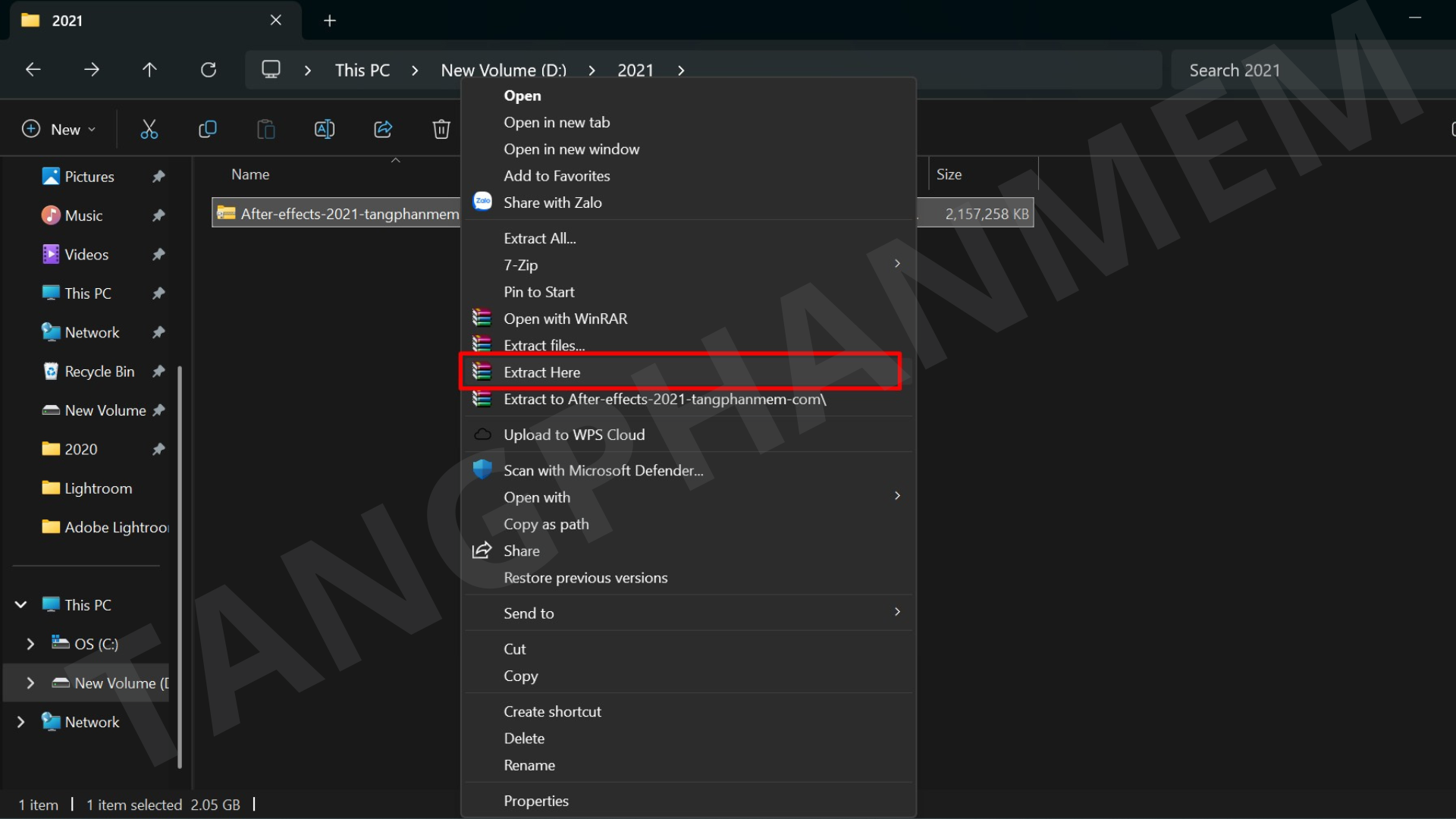Unpin Recycle Bin from Quick access
This screenshot has width=1456, height=819.
(x=158, y=372)
